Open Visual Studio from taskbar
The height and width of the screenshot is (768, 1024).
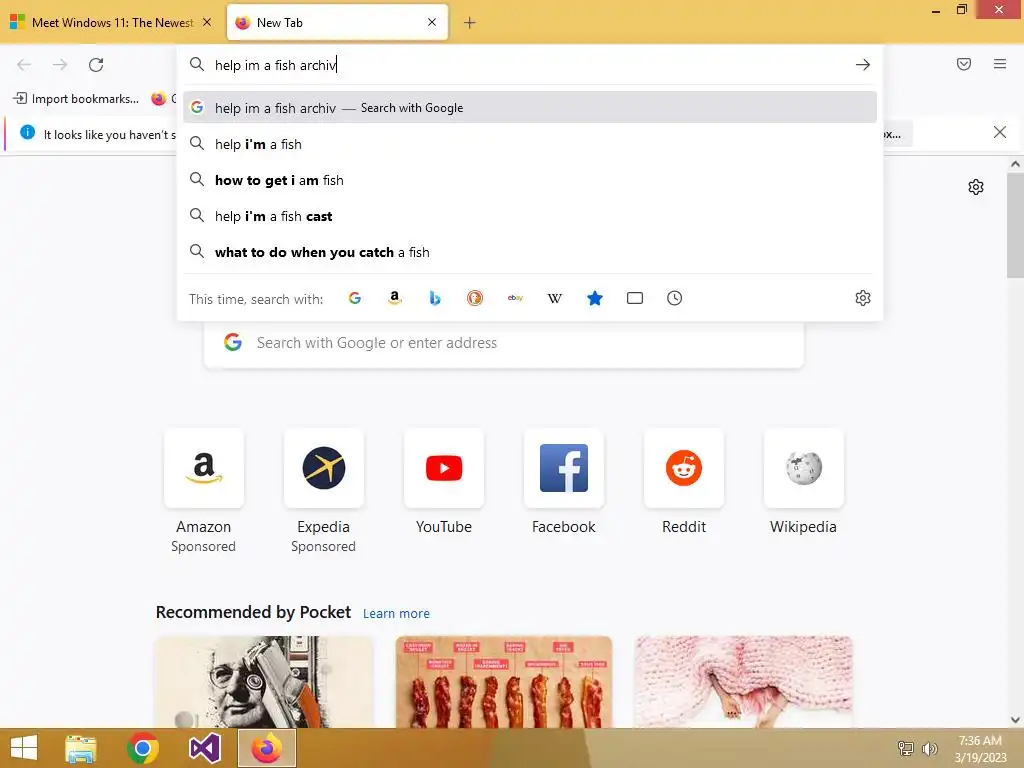pyautogui.click(x=204, y=748)
